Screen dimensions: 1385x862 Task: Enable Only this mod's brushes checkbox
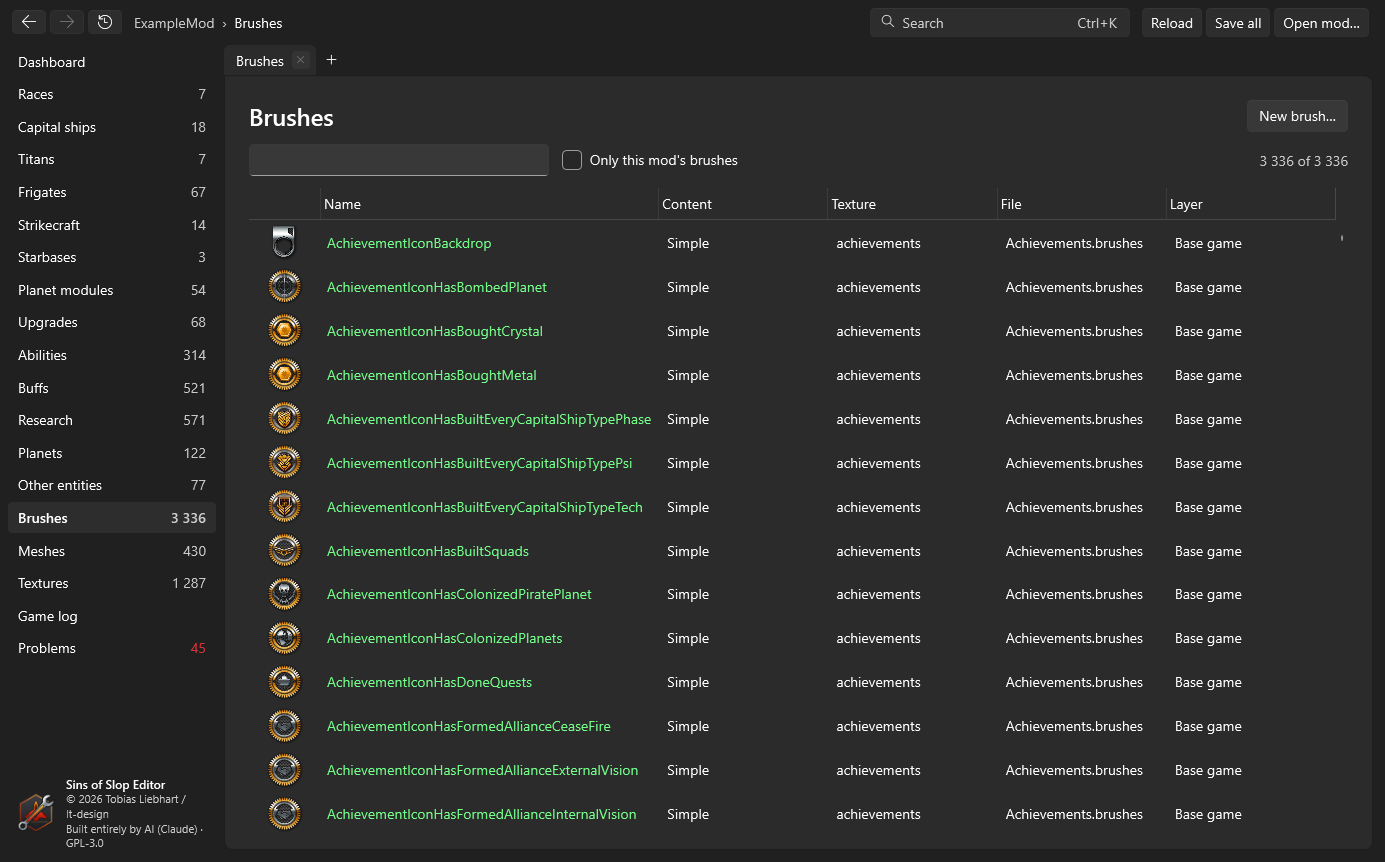[572, 160]
